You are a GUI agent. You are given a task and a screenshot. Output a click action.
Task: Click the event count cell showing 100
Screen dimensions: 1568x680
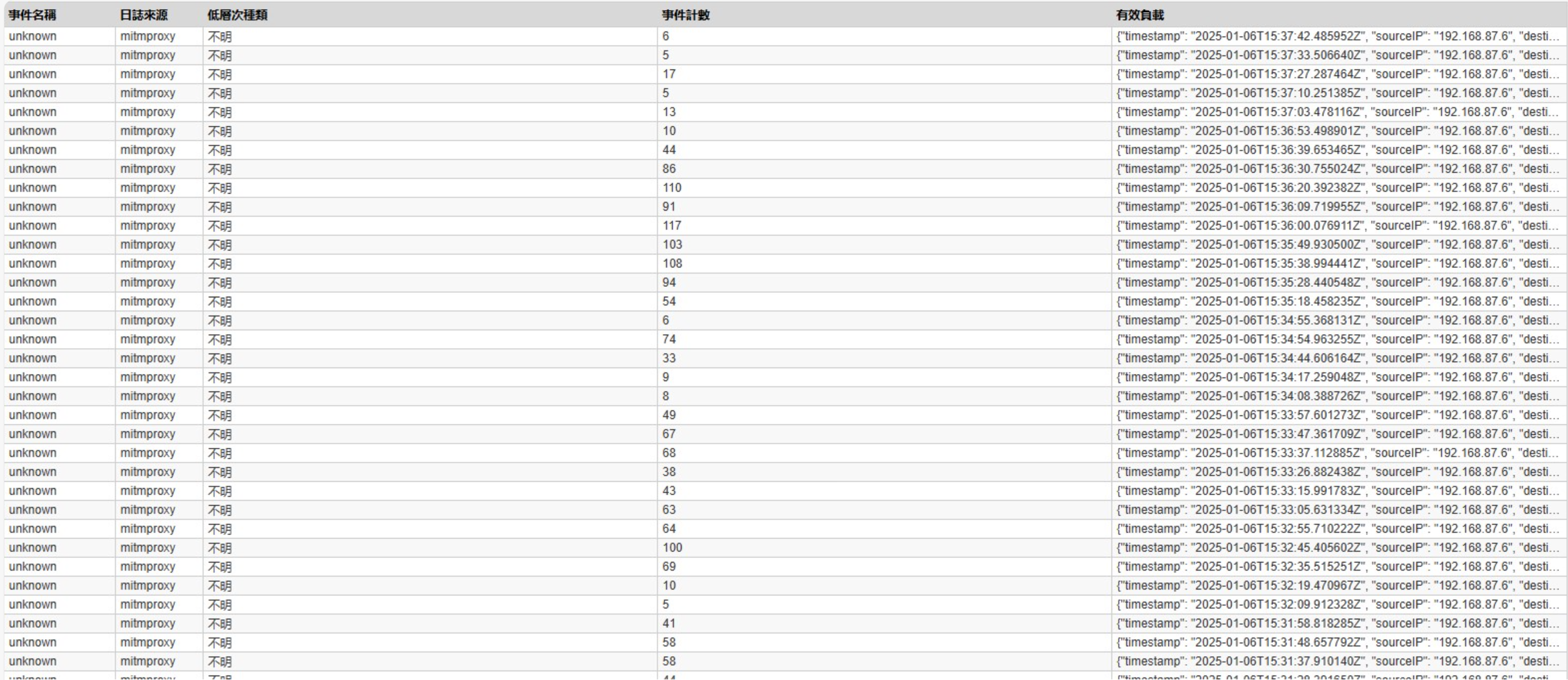pyautogui.click(x=672, y=548)
